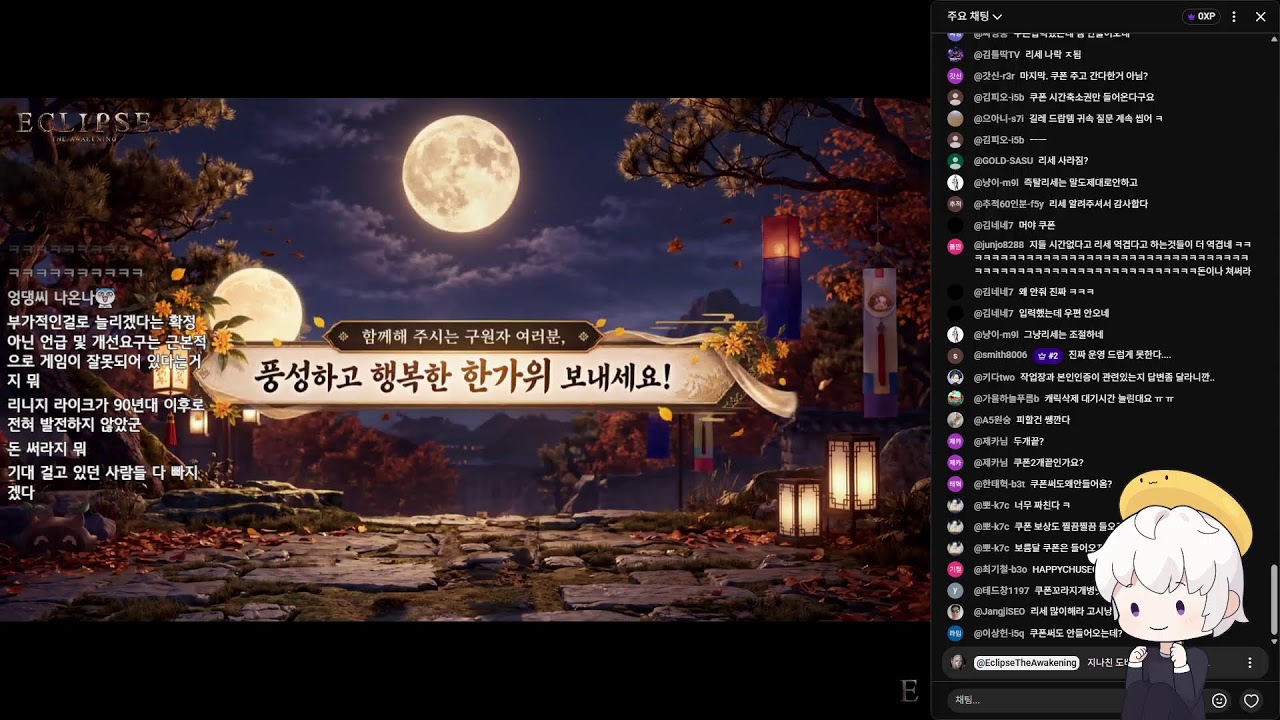Open the pinned message three-dot menu
The width and height of the screenshot is (1280, 720).
pos(1249,662)
